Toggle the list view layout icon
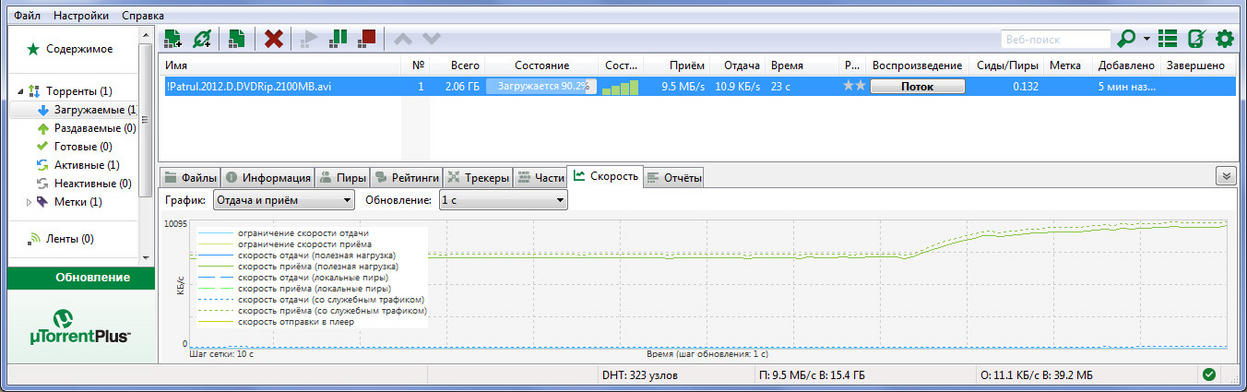 [x=1167, y=39]
